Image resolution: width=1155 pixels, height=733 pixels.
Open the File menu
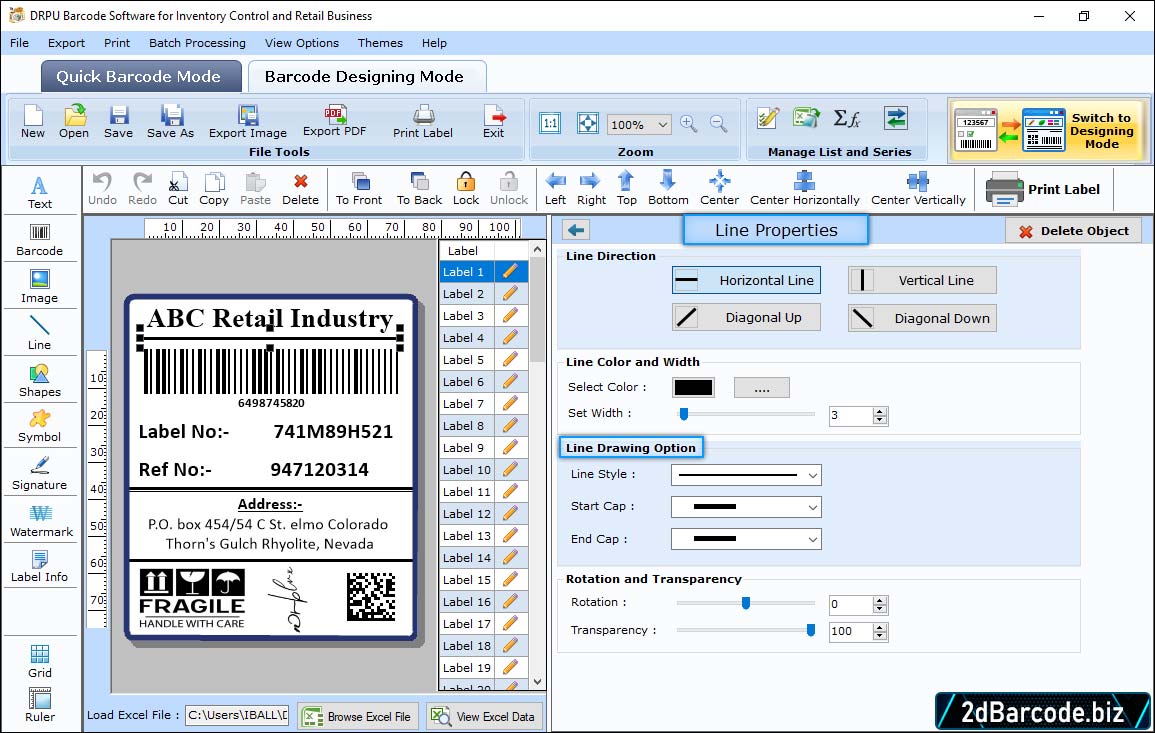tap(19, 43)
